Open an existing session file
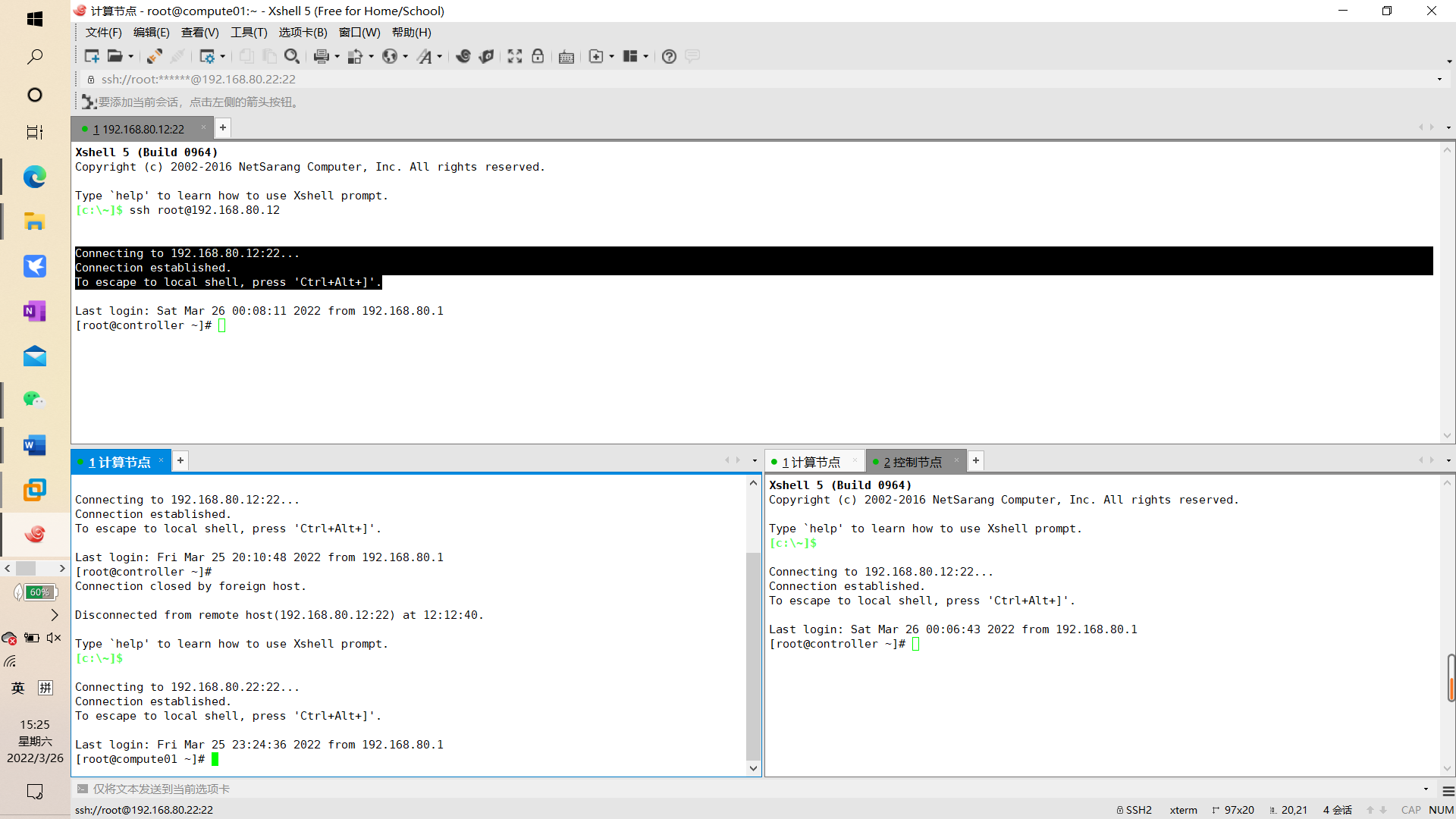 tap(115, 56)
